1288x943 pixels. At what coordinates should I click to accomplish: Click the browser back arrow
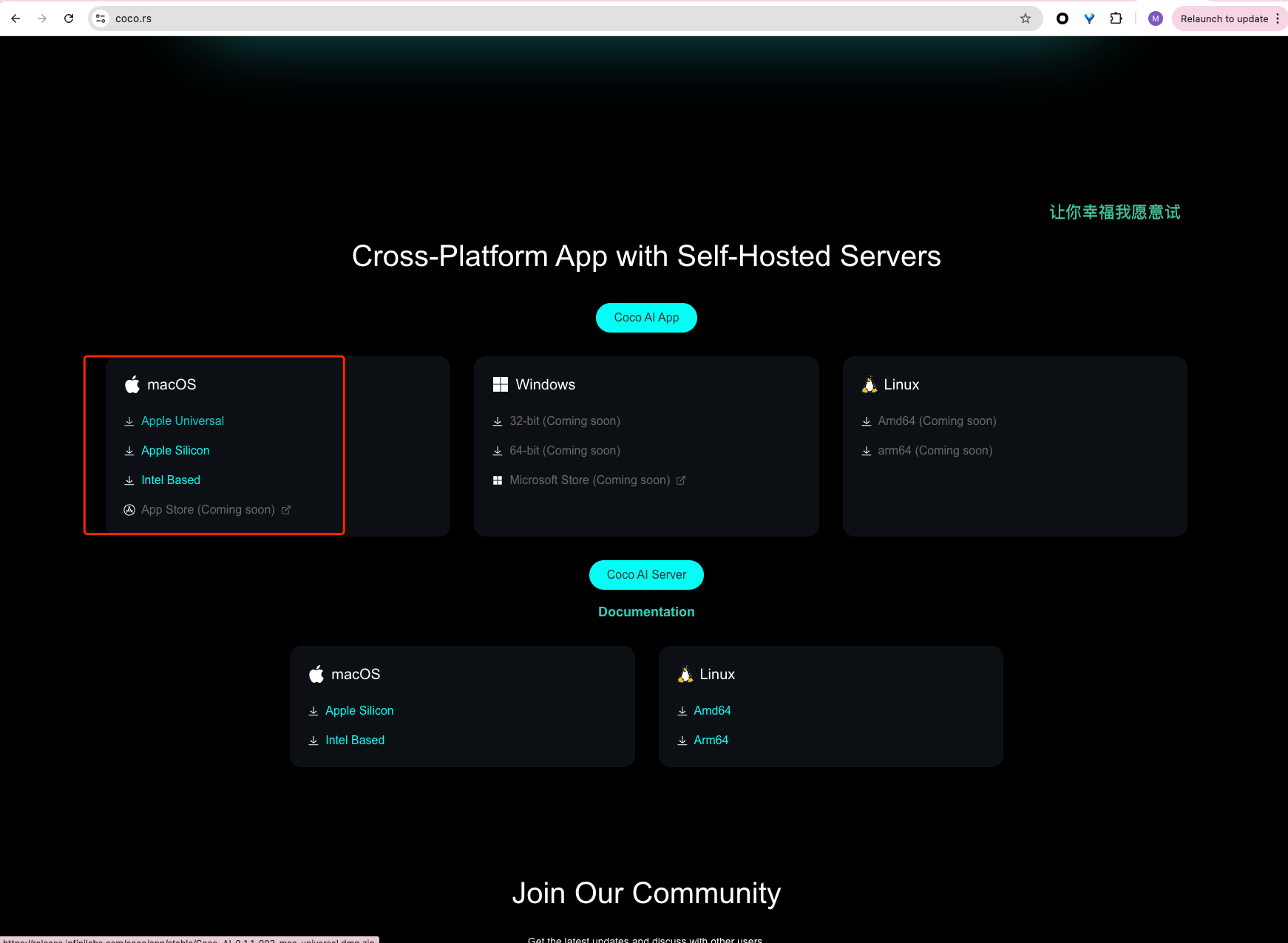tap(16, 18)
